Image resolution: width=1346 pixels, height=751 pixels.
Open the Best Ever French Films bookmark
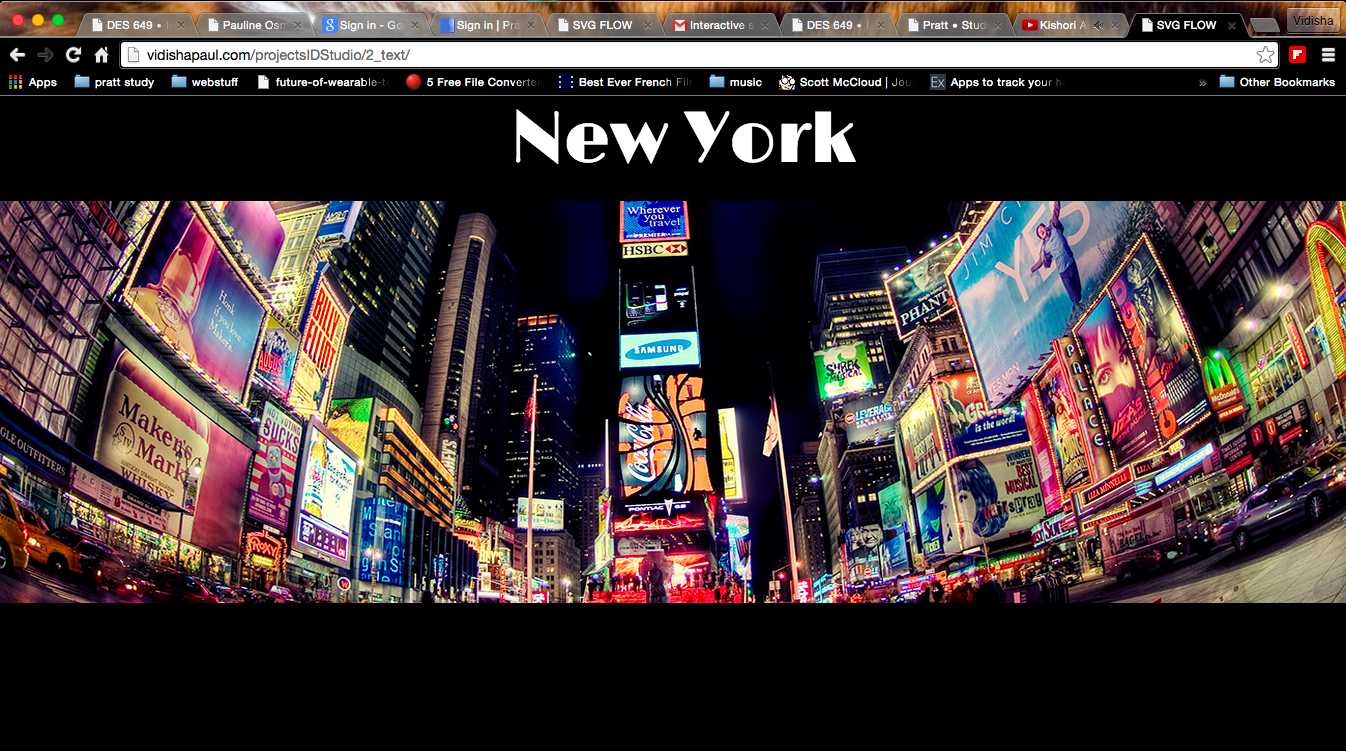(x=624, y=82)
